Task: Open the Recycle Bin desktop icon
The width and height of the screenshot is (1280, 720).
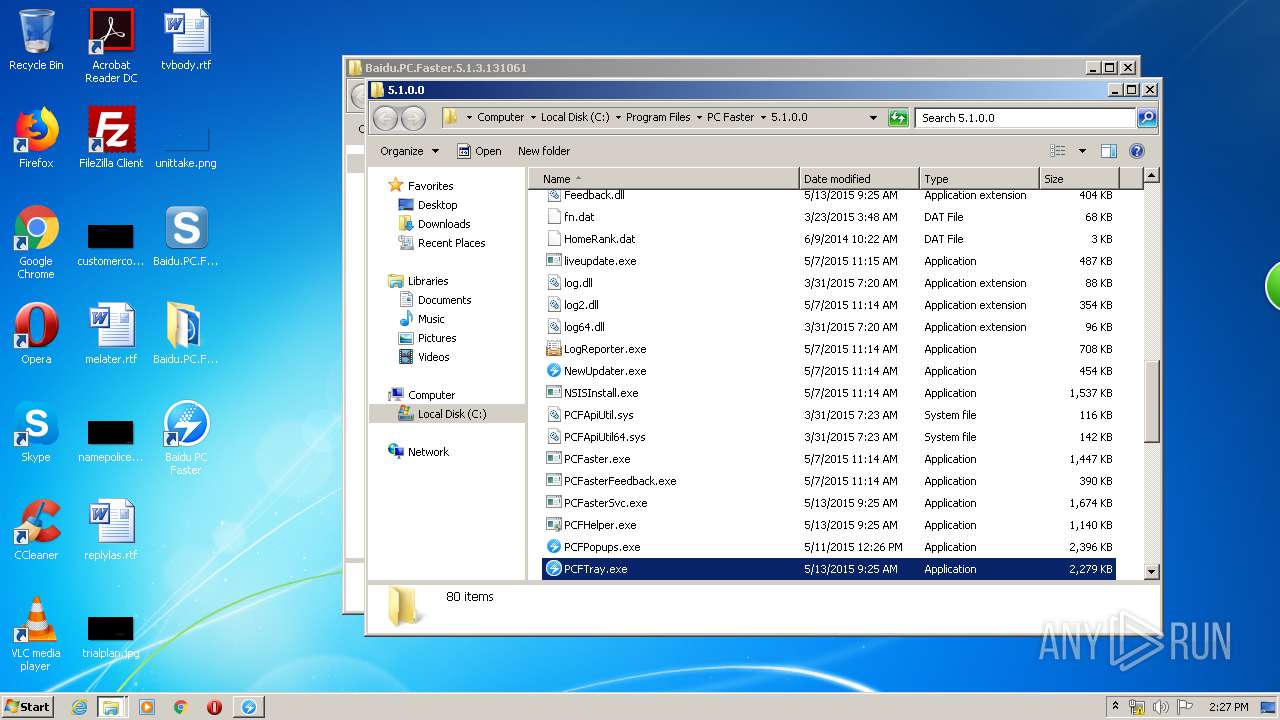Action: point(36,40)
